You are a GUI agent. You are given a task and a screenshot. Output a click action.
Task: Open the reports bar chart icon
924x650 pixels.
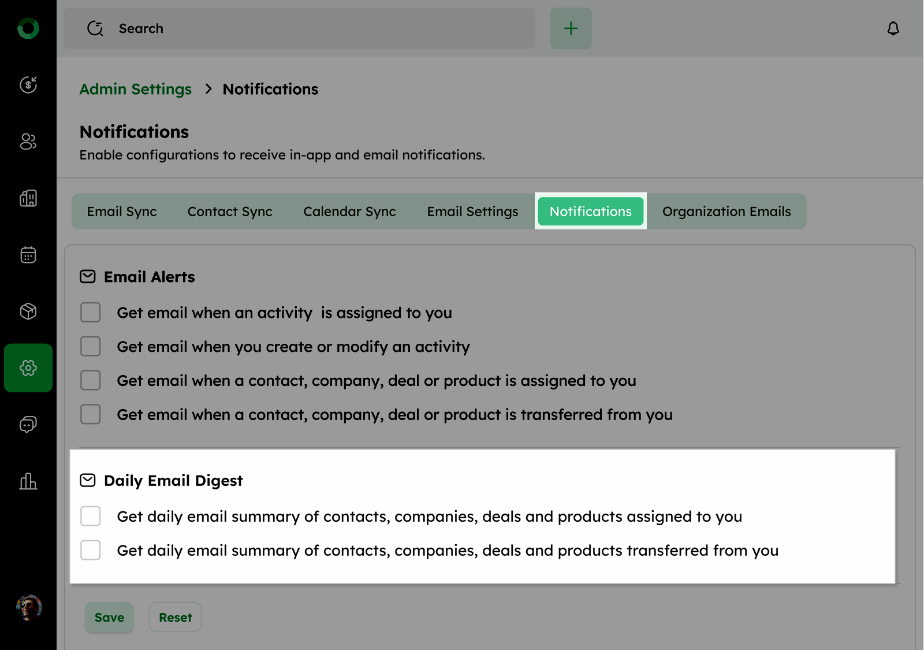click(28, 481)
